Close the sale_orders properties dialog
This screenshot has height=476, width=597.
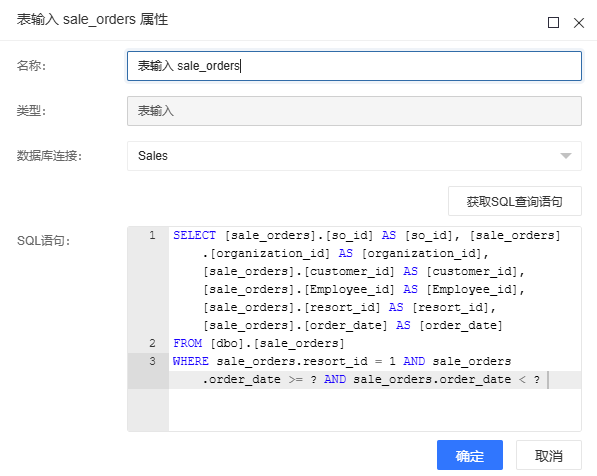point(579,23)
